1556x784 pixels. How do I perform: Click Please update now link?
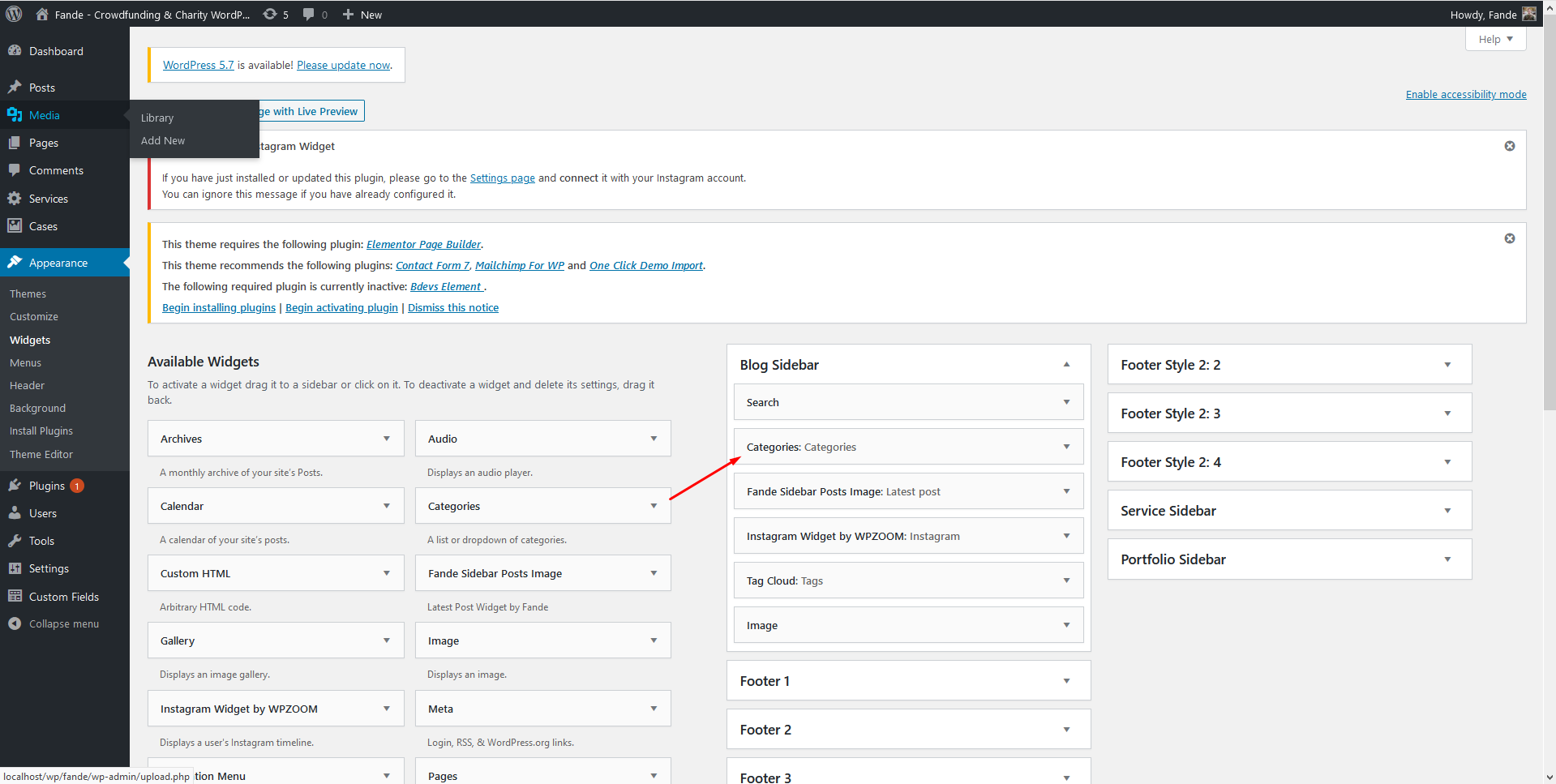point(344,65)
